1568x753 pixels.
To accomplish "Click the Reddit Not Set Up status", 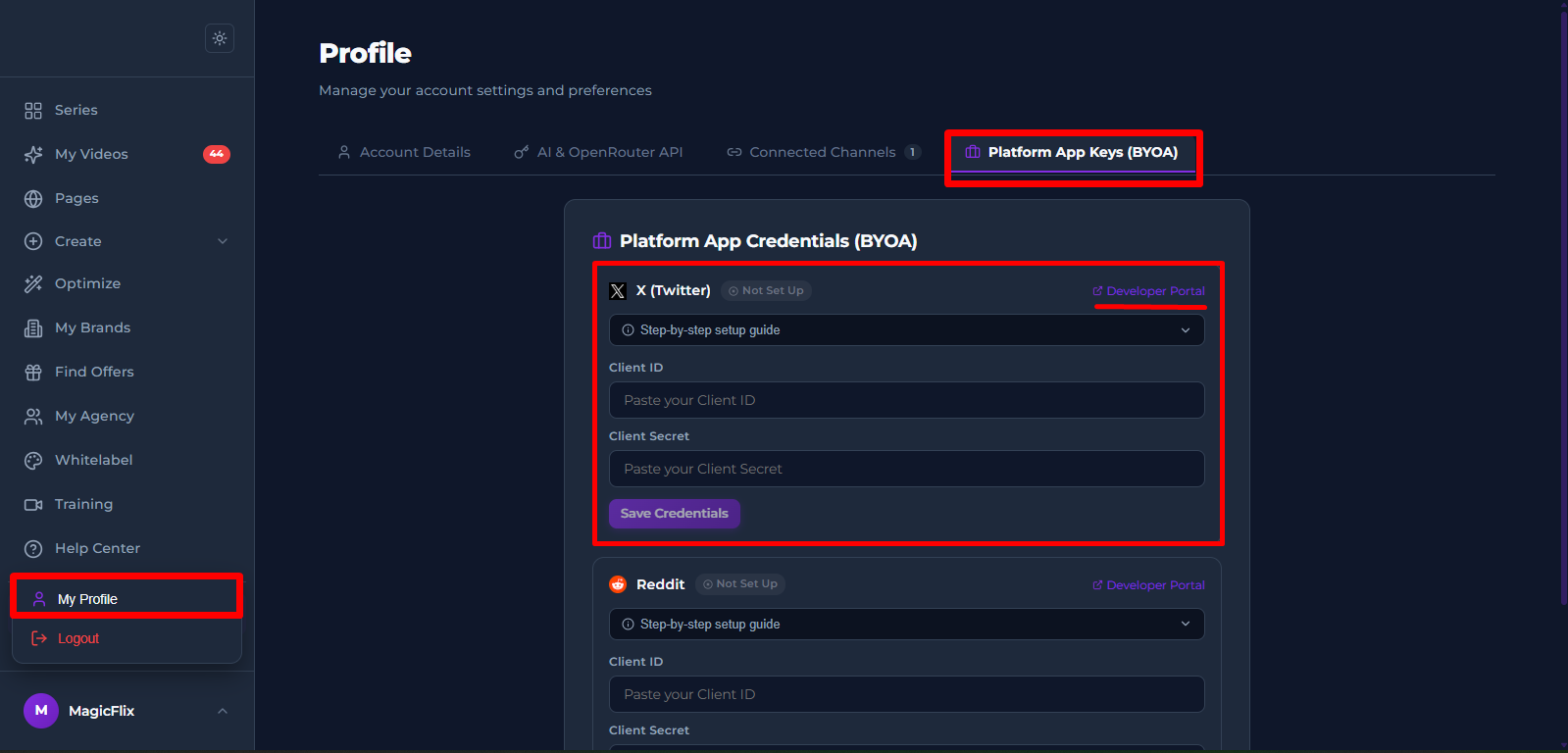I will tap(740, 584).
